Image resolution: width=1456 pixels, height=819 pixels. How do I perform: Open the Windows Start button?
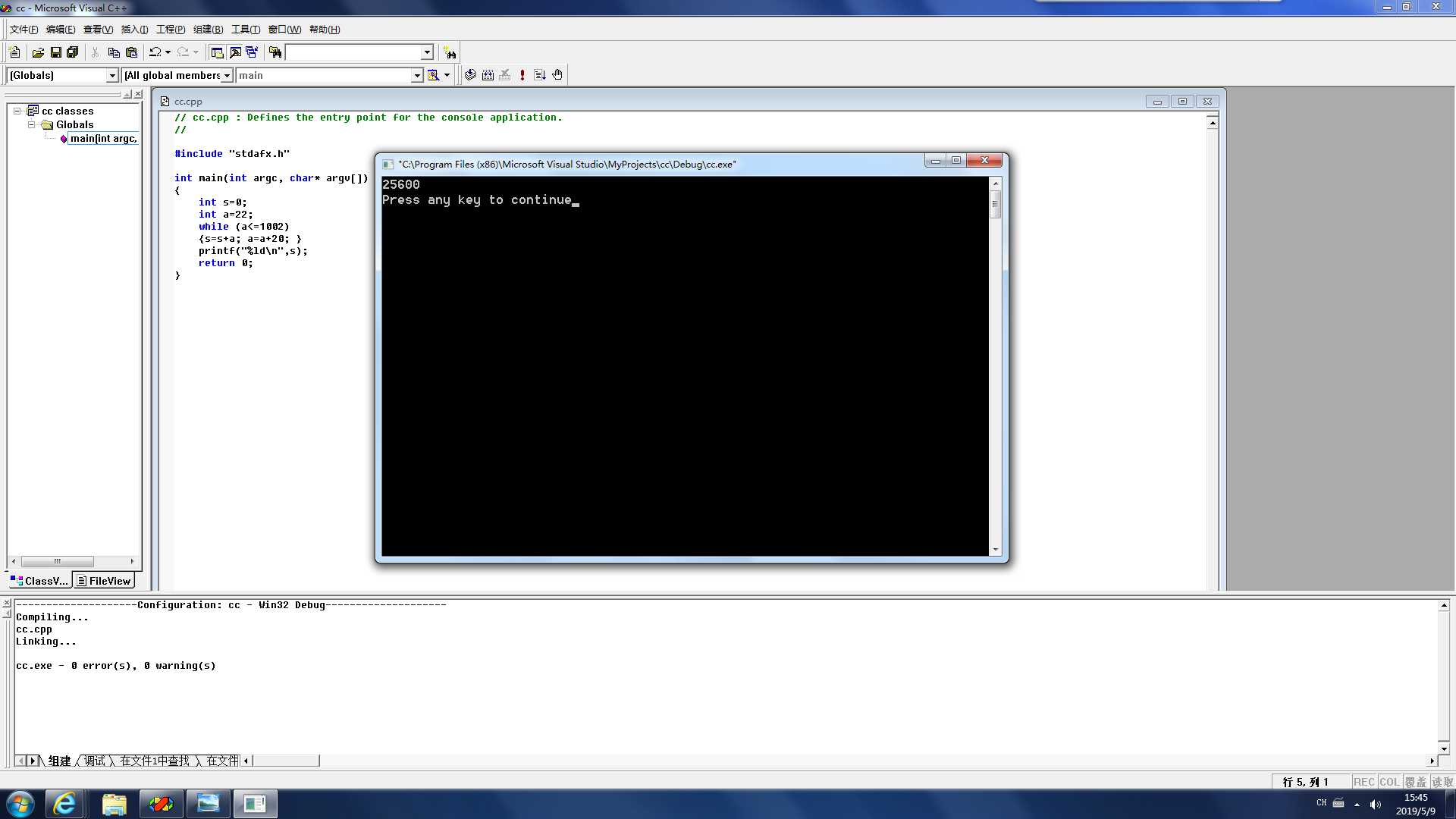(x=20, y=804)
